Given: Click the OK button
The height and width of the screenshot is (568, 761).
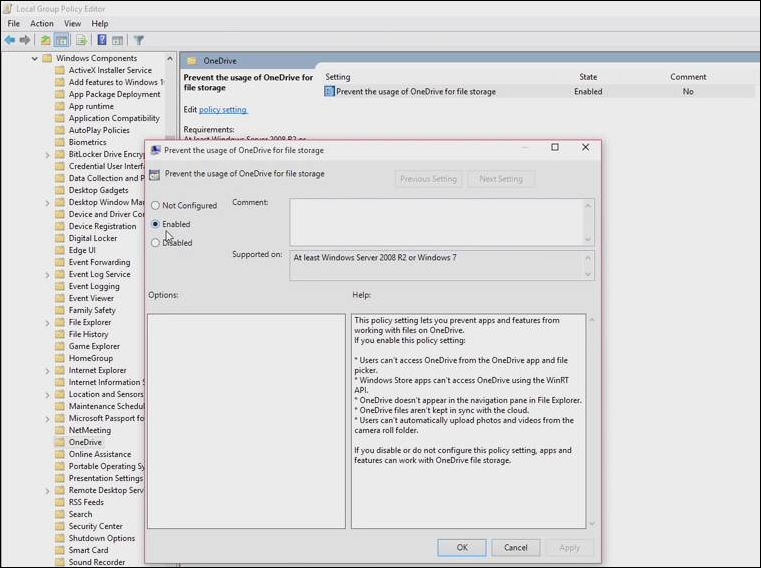Looking at the screenshot, I should click(462, 548).
